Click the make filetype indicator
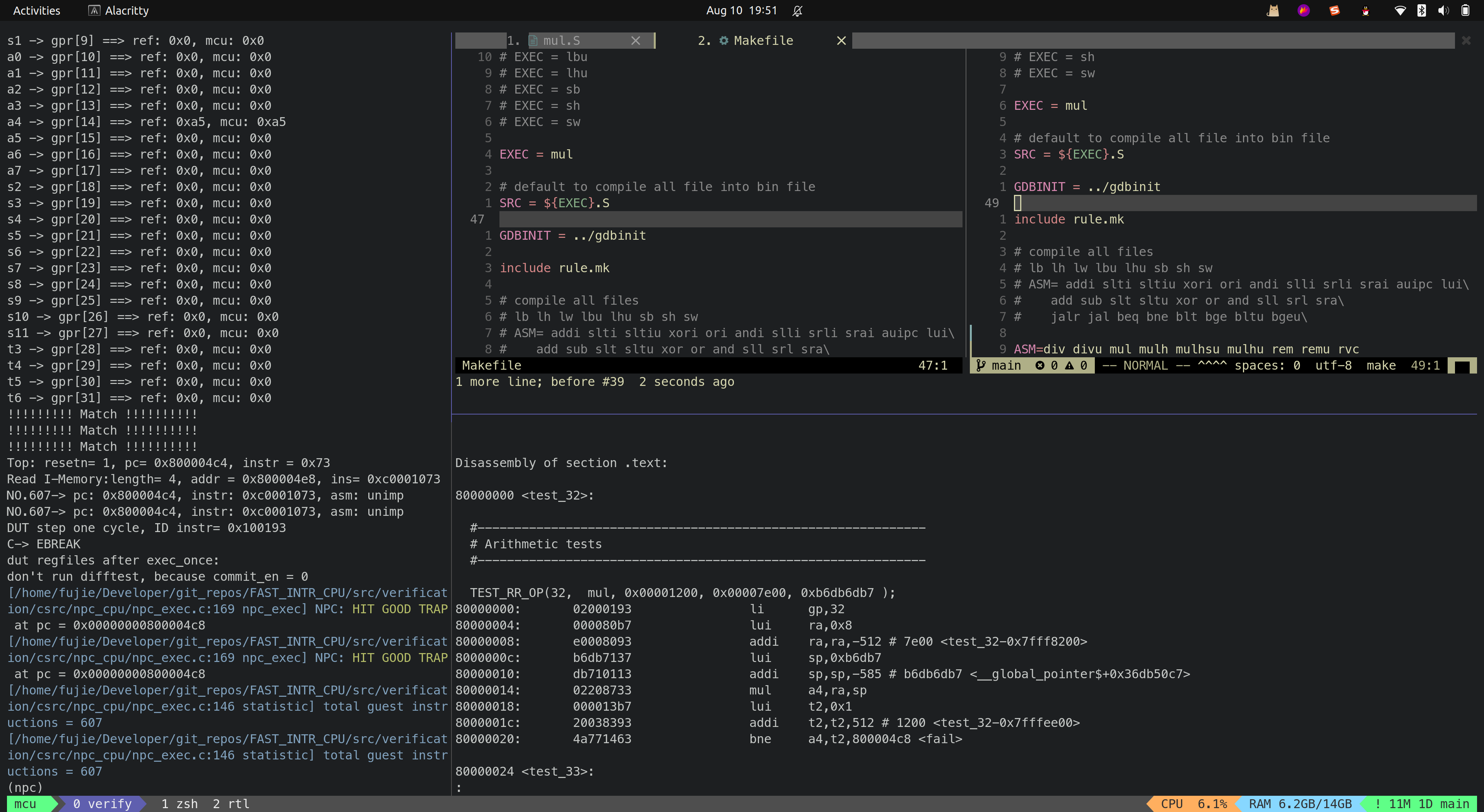Screen dimensions: 1484x812 (1381, 365)
